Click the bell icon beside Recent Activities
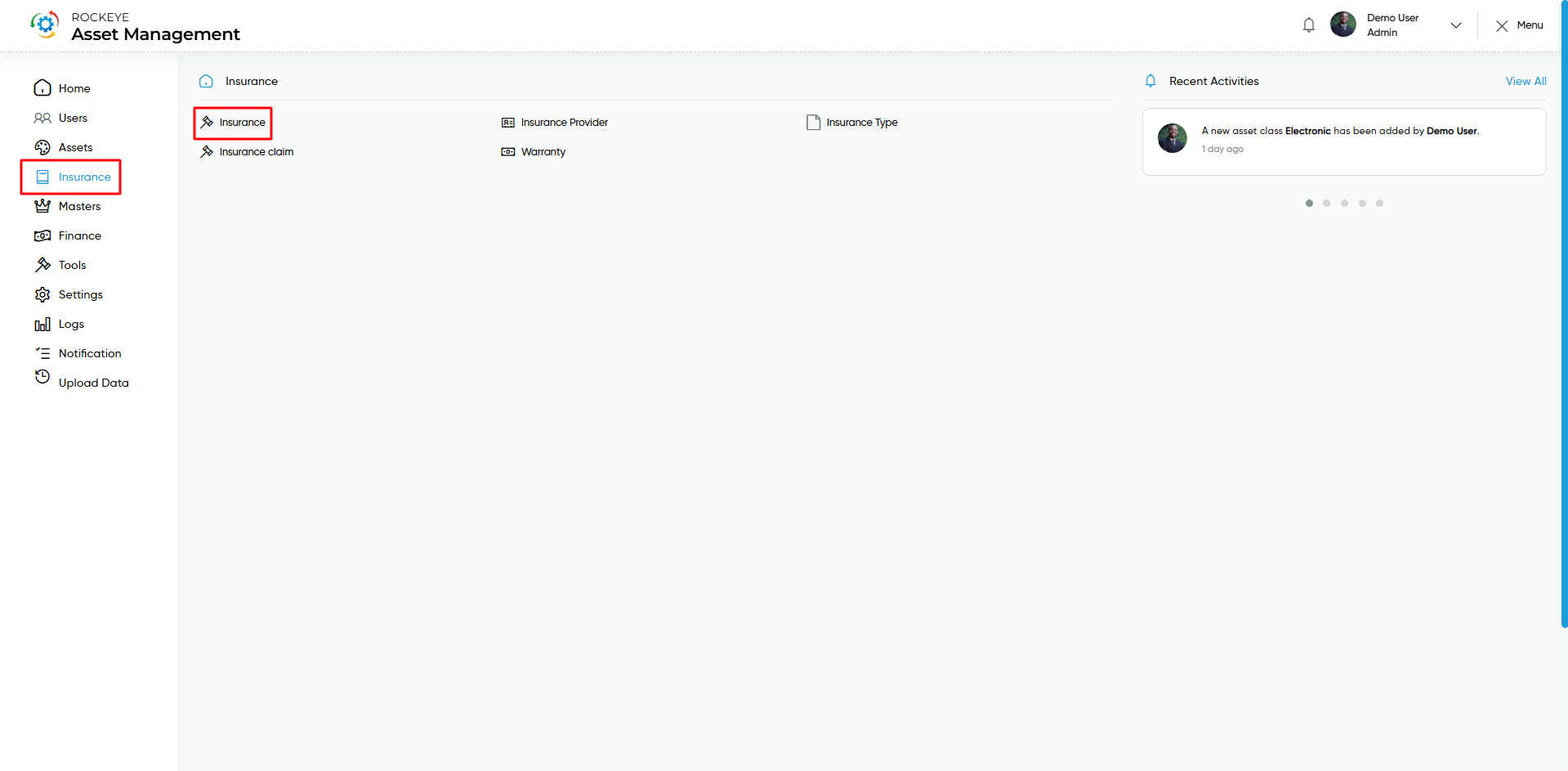 pos(1150,81)
